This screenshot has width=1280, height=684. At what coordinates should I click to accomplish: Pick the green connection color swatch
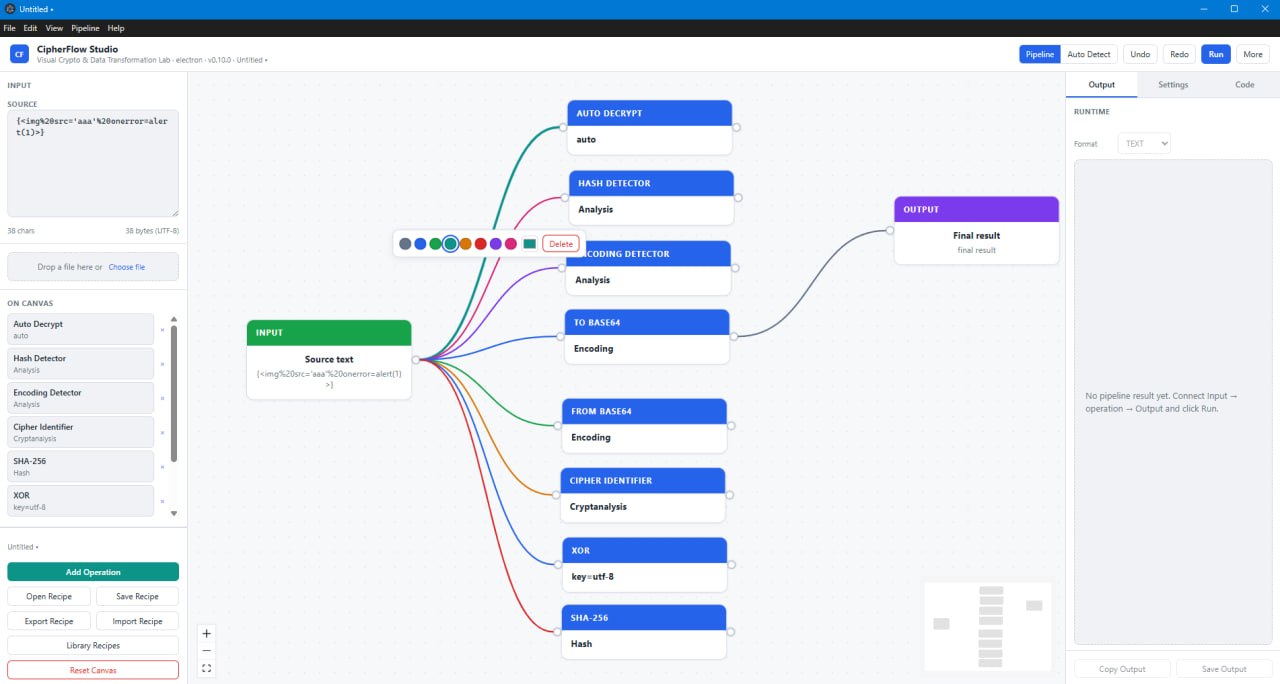435,244
